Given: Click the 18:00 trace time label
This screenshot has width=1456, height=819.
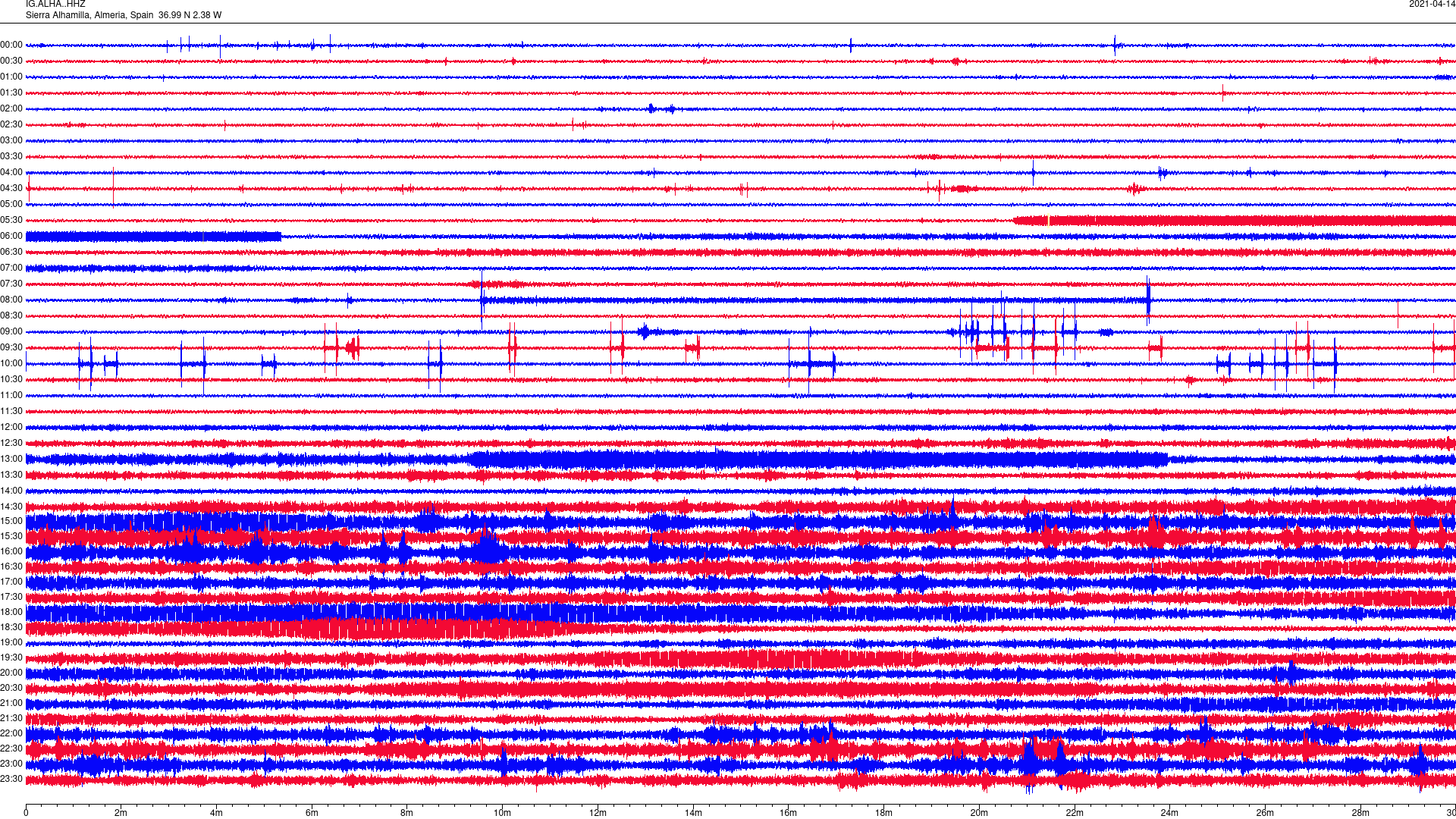Looking at the screenshot, I should coord(11,612).
